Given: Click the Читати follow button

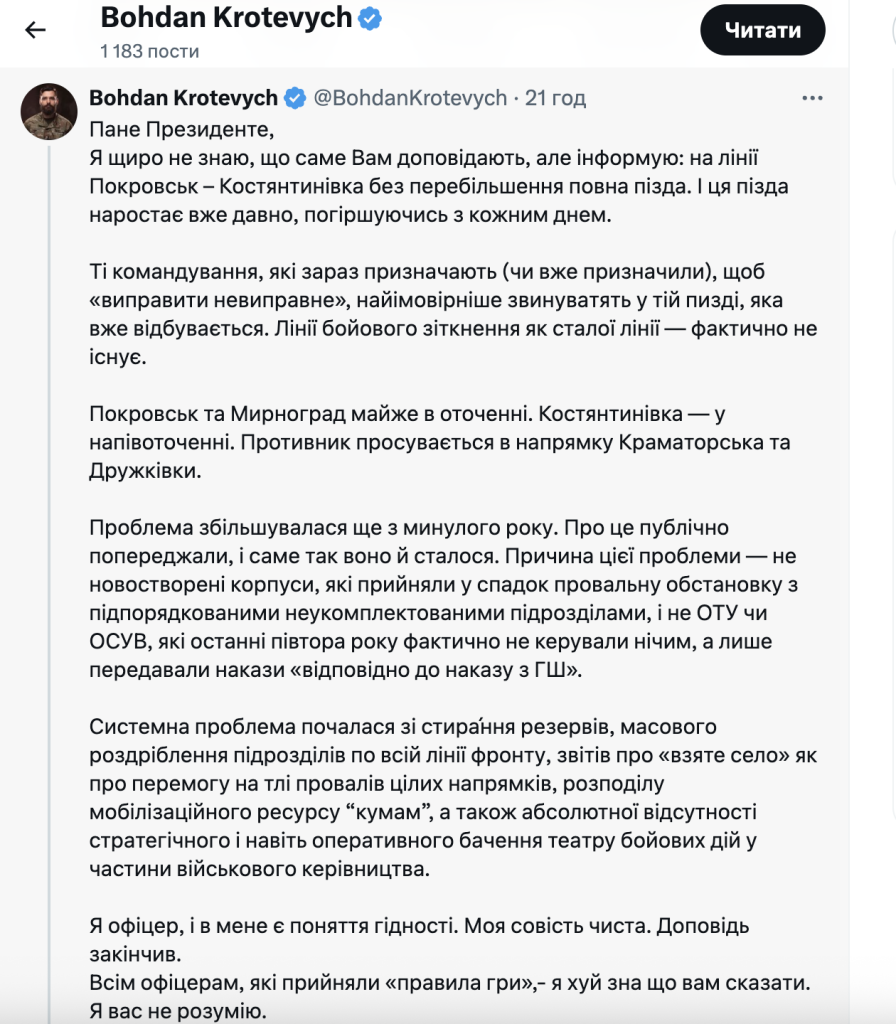Looking at the screenshot, I should pyautogui.click(x=762, y=30).
